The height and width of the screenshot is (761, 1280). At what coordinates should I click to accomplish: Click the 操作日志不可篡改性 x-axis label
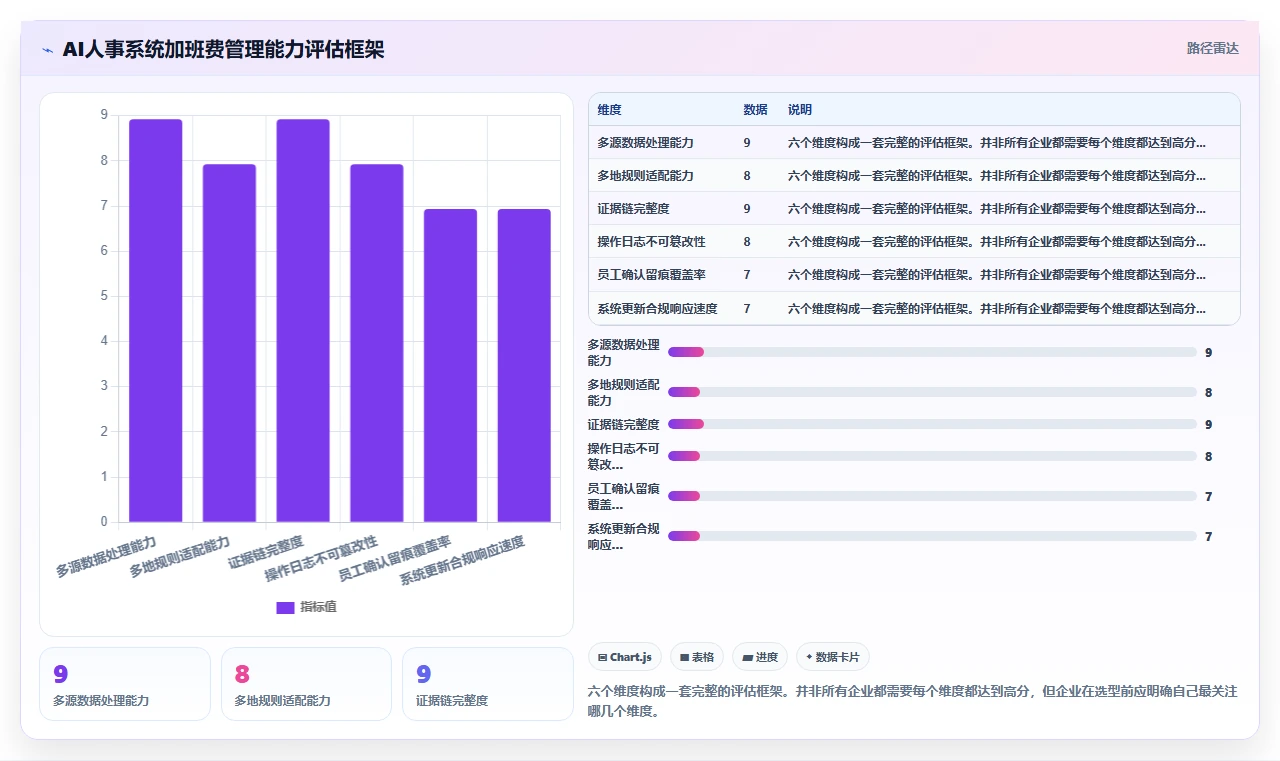coord(321,560)
